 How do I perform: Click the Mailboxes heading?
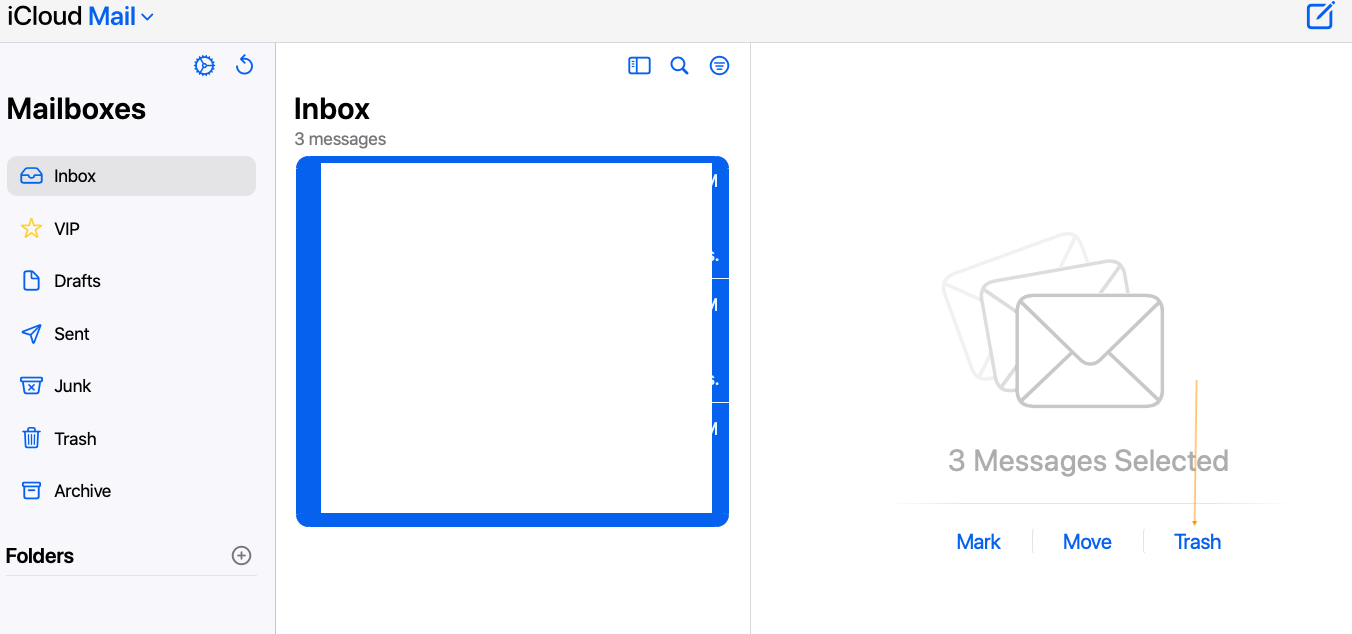click(x=76, y=109)
